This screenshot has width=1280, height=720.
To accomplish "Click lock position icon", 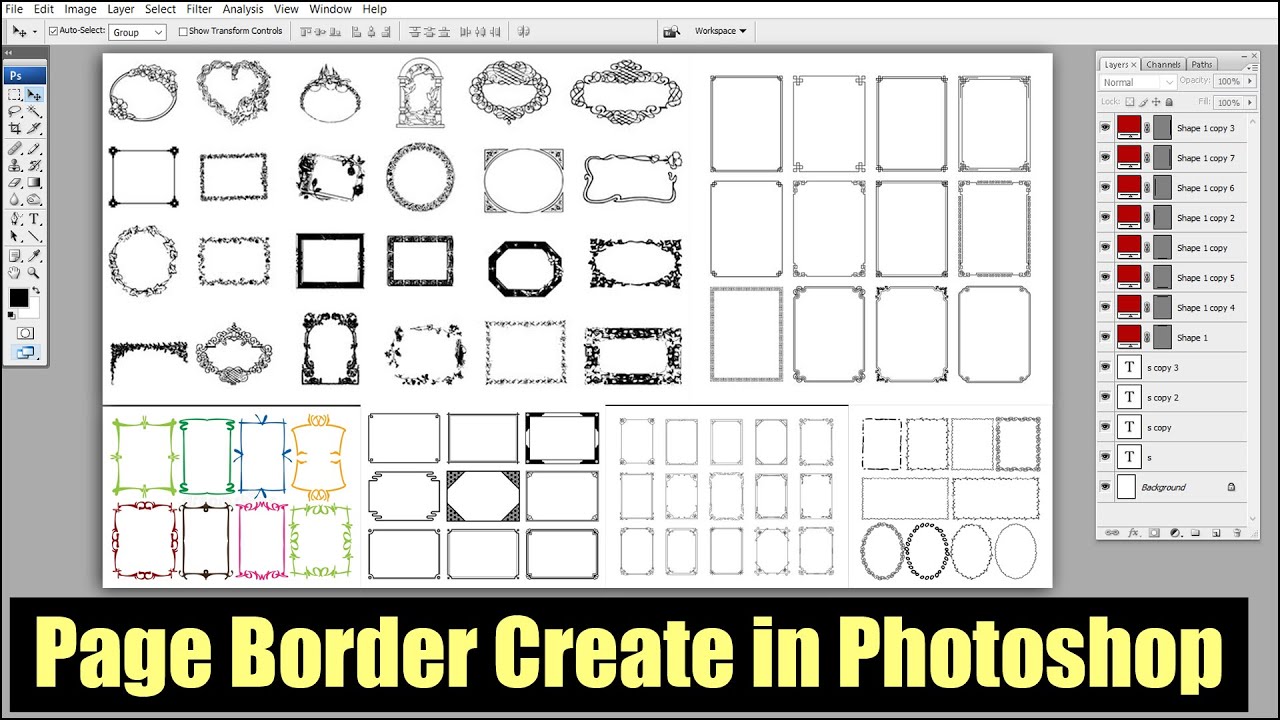I will [x=1156, y=102].
